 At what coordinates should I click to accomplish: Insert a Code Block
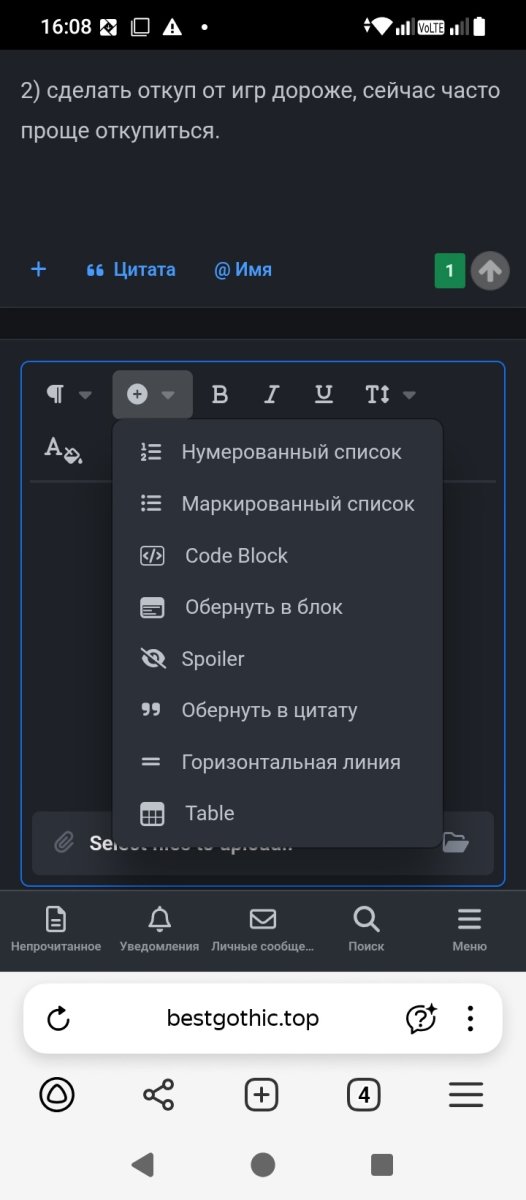(277, 556)
